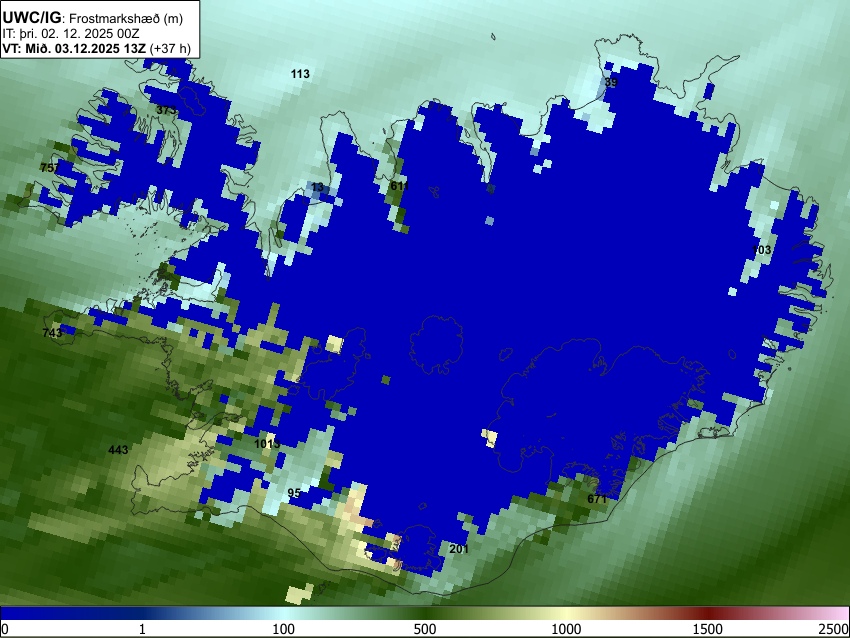Click the legend label 2500
Screen dimensions: 850x638
click(x=834, y=629)
